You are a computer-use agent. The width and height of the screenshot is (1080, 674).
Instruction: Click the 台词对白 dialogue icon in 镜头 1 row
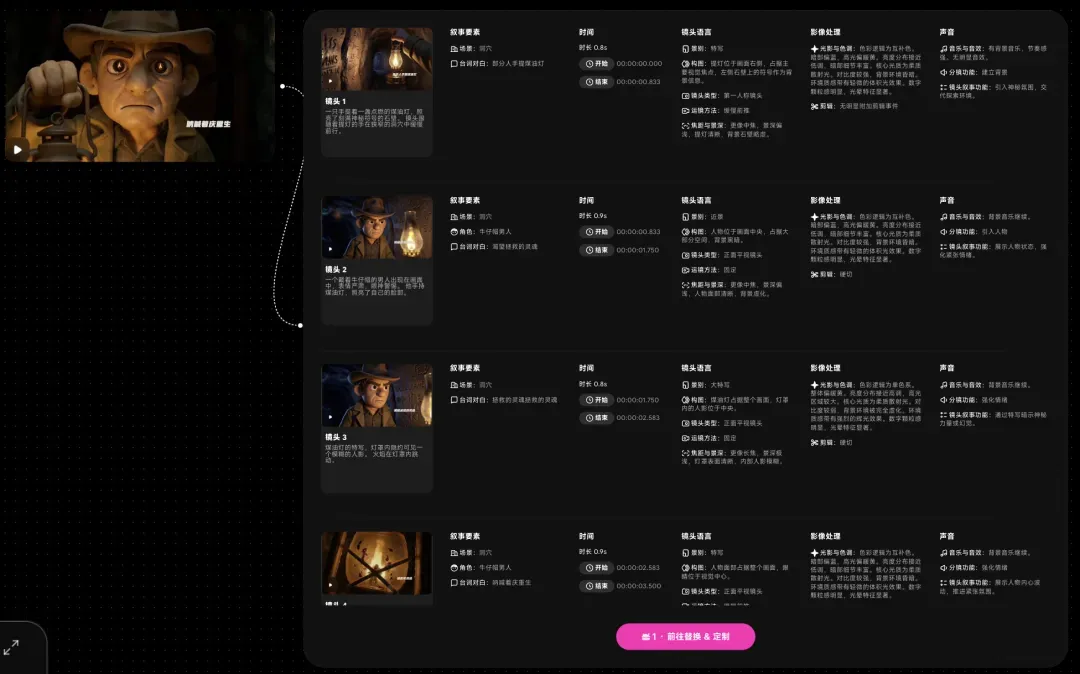pyautogui.click(x=454, y=63)
